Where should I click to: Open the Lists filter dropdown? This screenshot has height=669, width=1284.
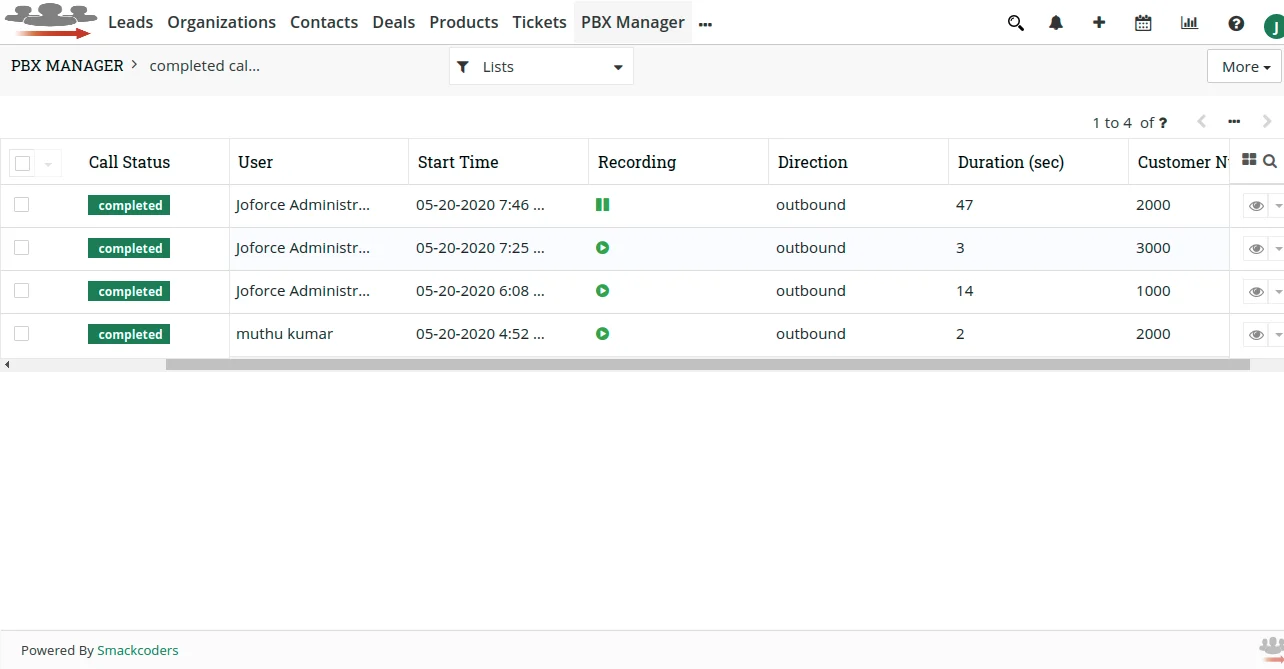540,66
